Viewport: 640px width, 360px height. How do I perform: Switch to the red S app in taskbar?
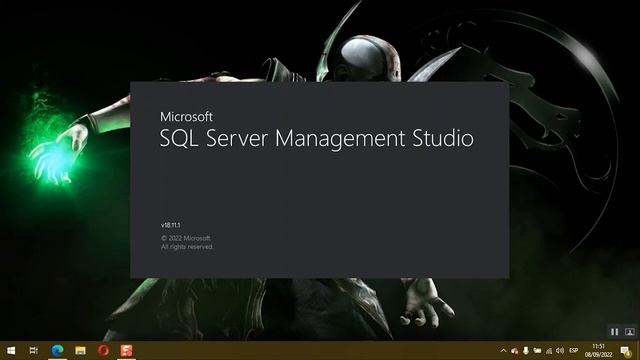tap(127, 350)
